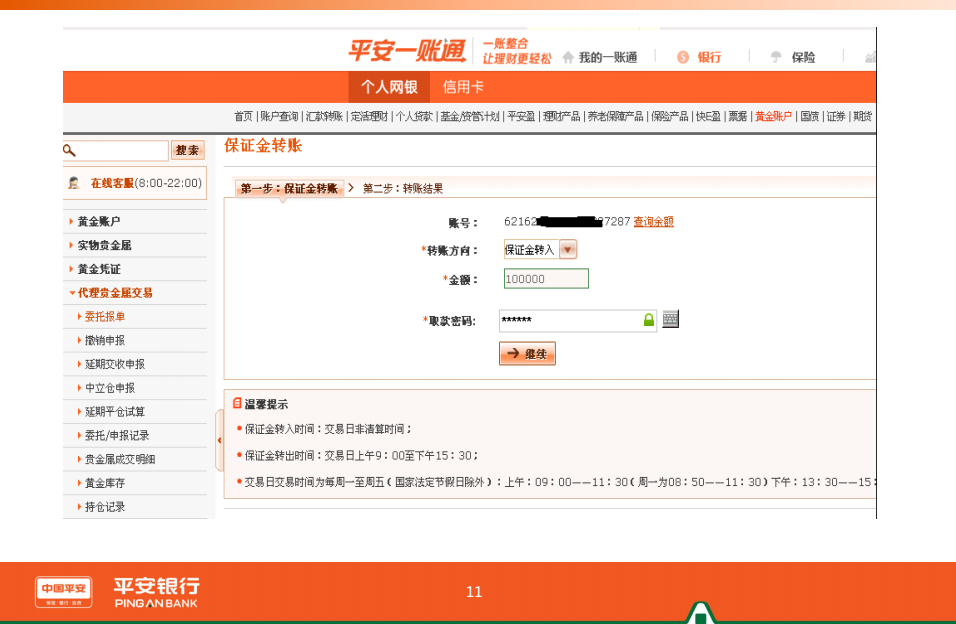Open 持仓记录 in the sidebar

[105, 507]
